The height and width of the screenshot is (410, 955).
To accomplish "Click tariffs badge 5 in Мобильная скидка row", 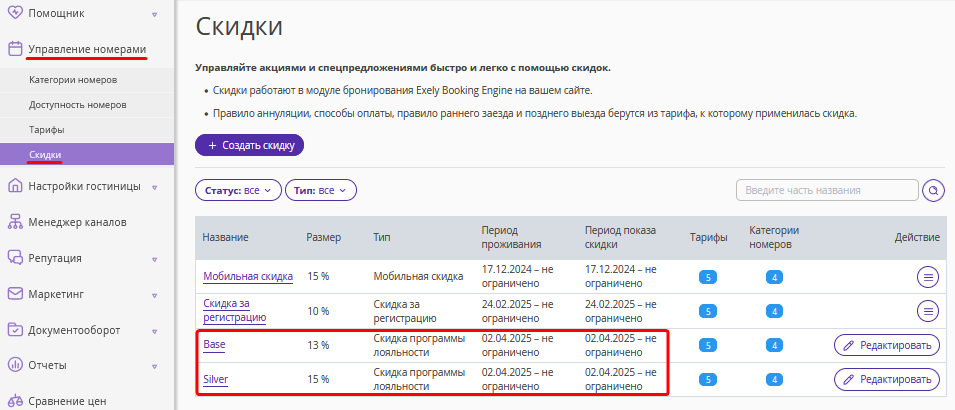I will (x=708, y=277).
